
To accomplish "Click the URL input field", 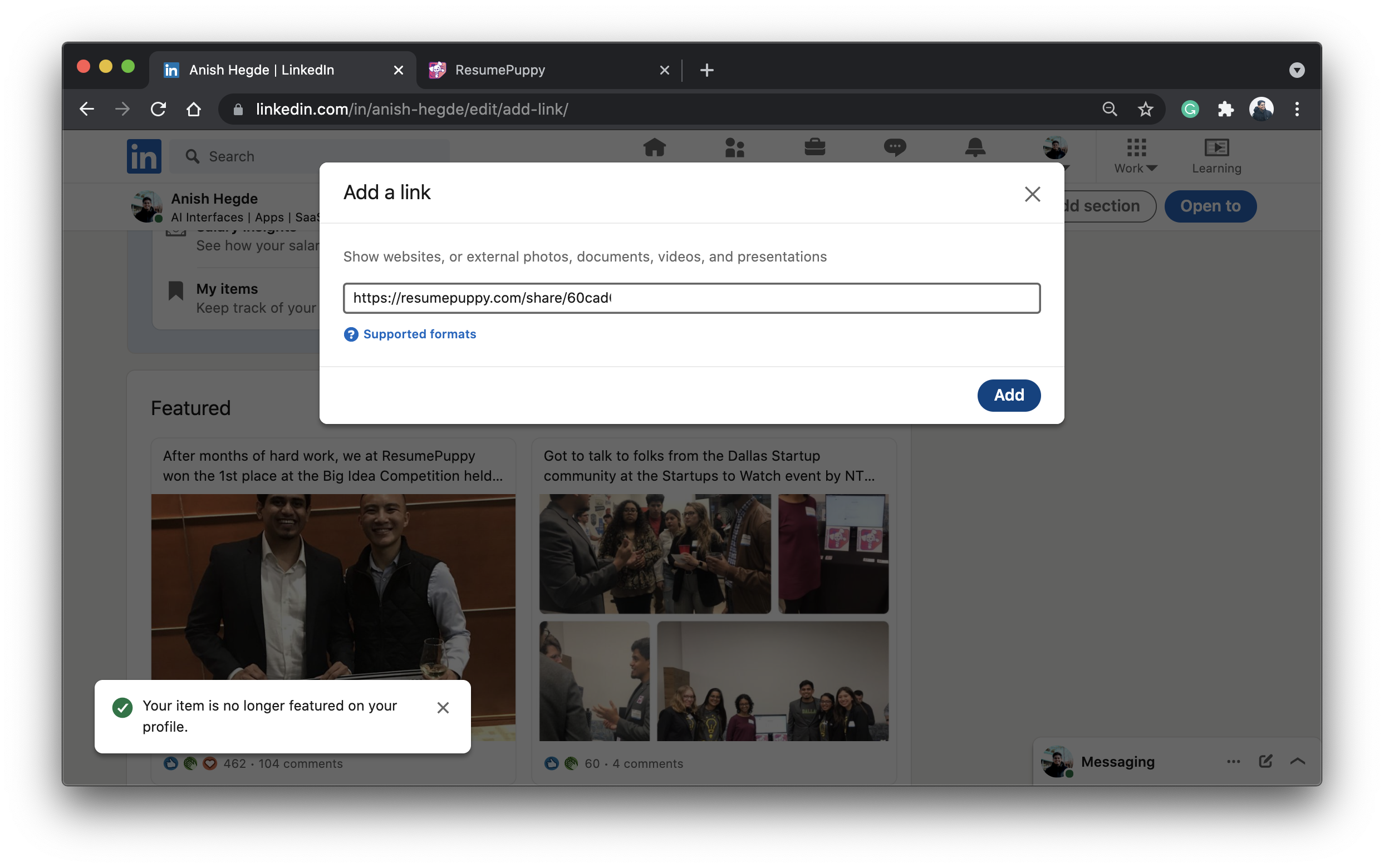I will coord(691,298).
